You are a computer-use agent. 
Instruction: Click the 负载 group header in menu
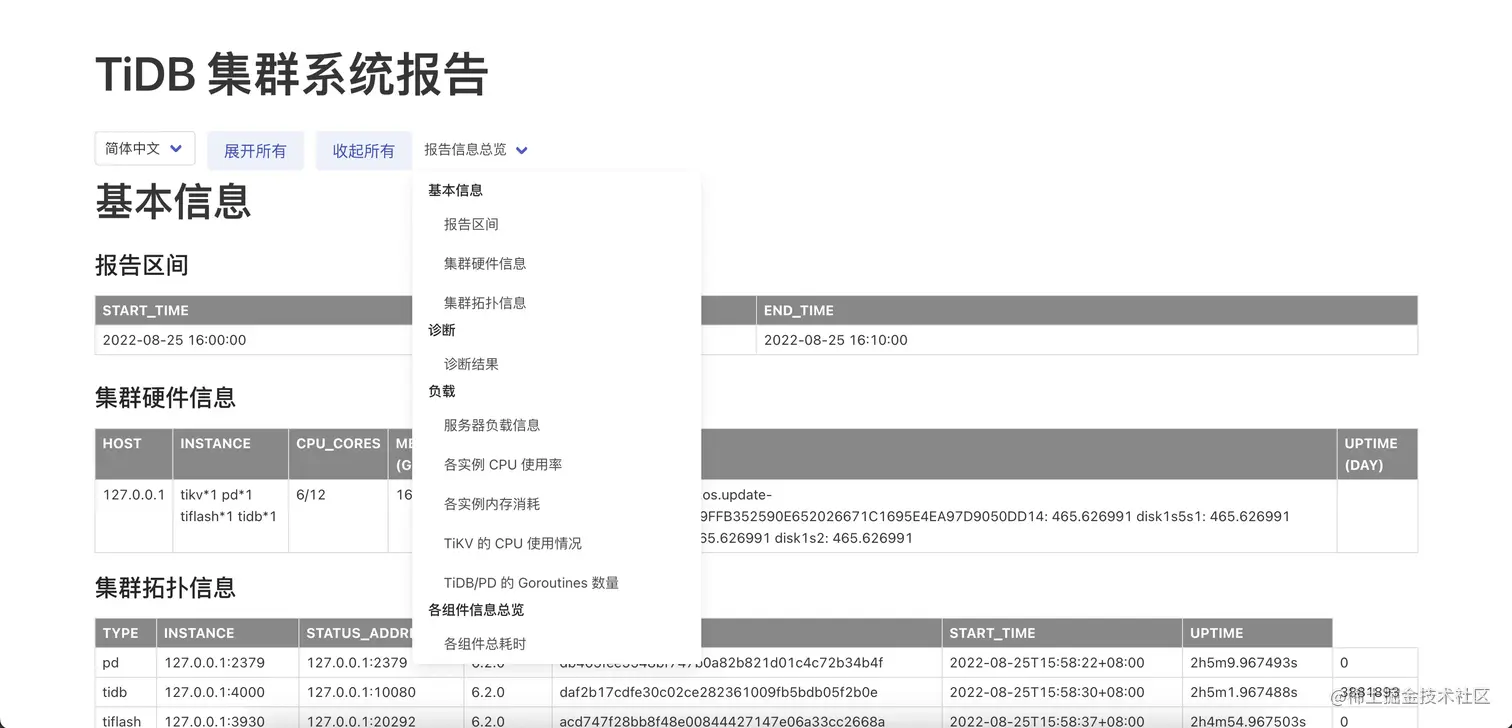(442, 391)
